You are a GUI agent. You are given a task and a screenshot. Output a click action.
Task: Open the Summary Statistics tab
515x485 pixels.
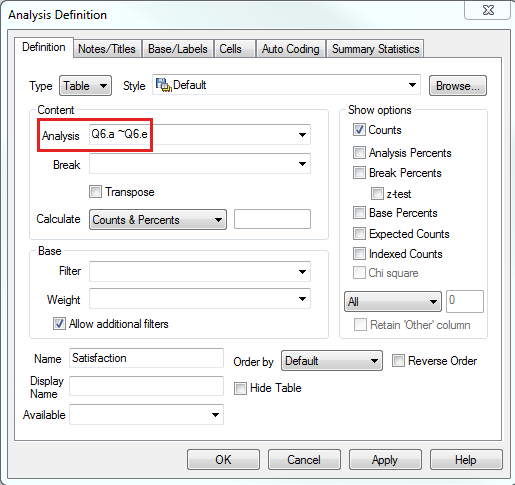click(375, 49)
